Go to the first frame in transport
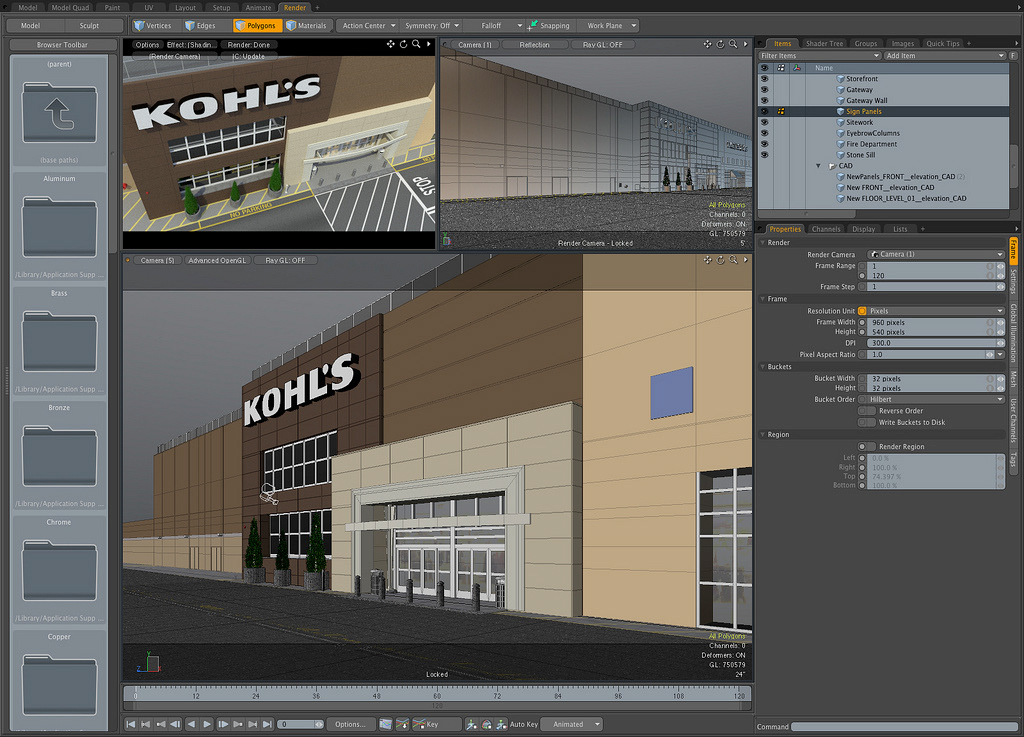This screenshot has height=737, width=1024. pos(131,724)
